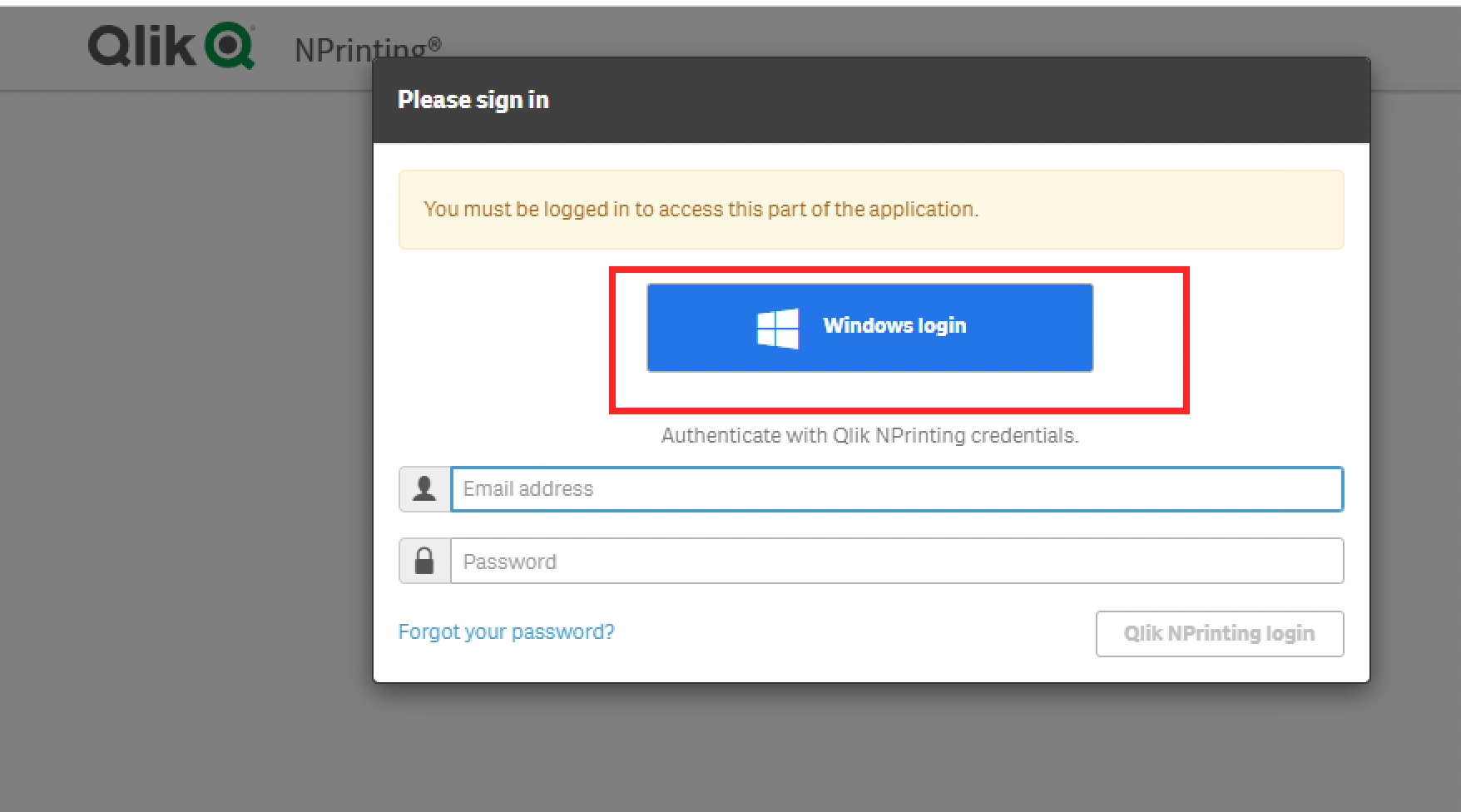Viewport: 1461px width, 812px height.
Task: Click the dimmed backdrop left of the dialog
Action: (183, 416)
